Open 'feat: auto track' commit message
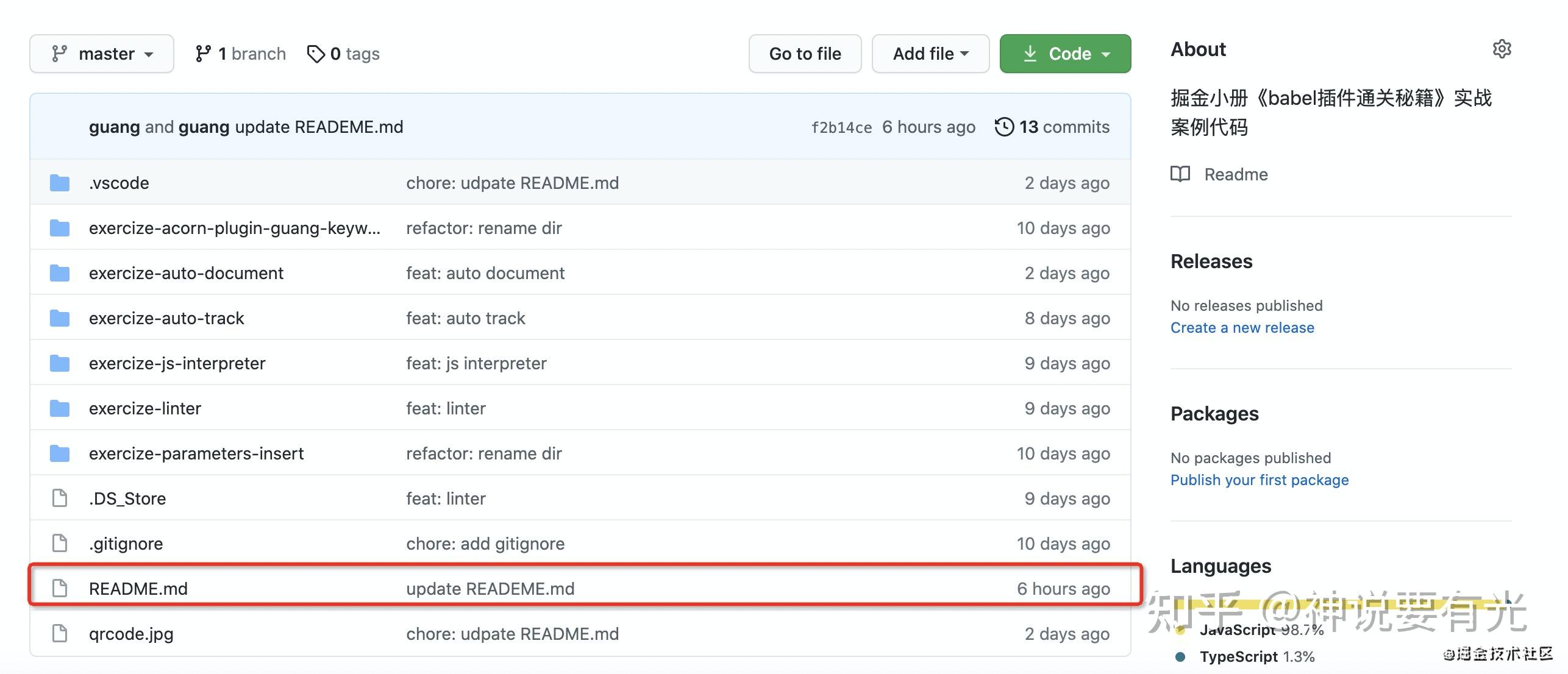 pyautogui.click(x=466, y=318)
